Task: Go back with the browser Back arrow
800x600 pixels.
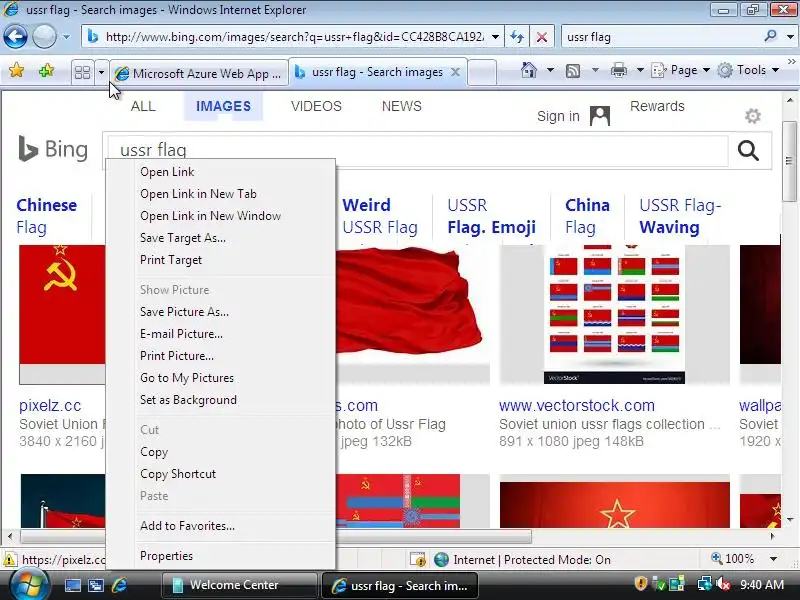Action: tap(15, 37)
